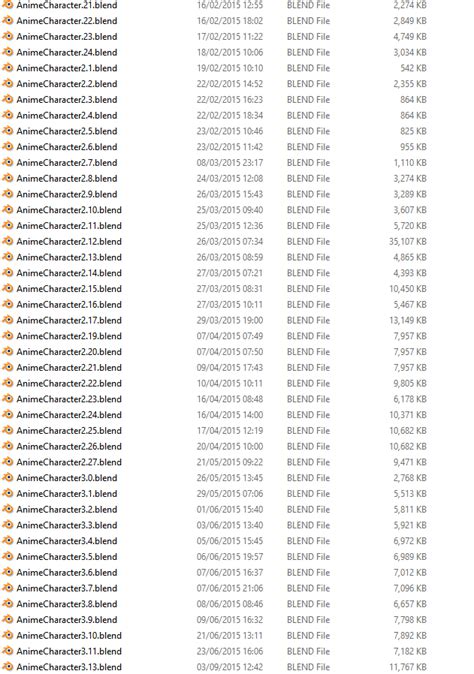Image resolution: width=474 pixels, height=674 pixels.
Task: Click the file name AnimeCharacter2.22.blend
Action: click(x=69, y=383)
